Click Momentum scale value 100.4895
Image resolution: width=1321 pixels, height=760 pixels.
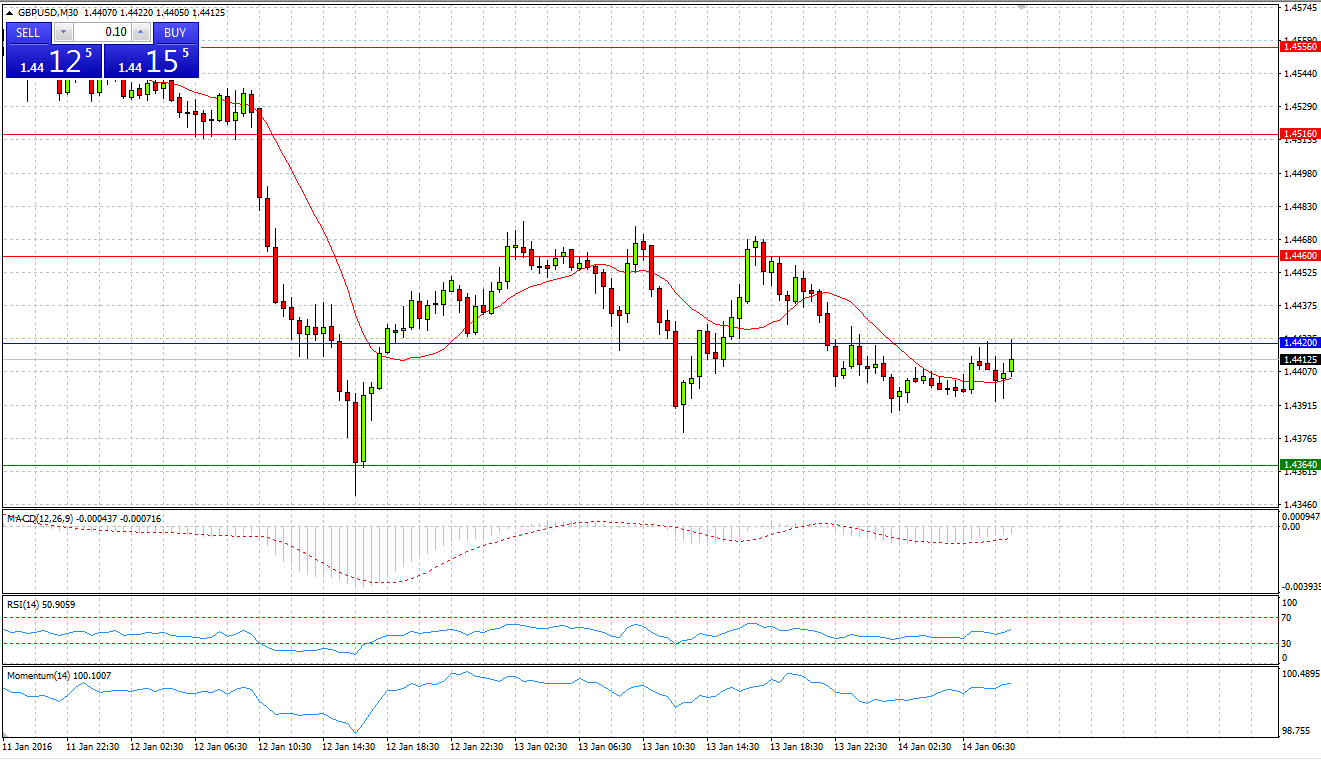tap(1299, 674)
